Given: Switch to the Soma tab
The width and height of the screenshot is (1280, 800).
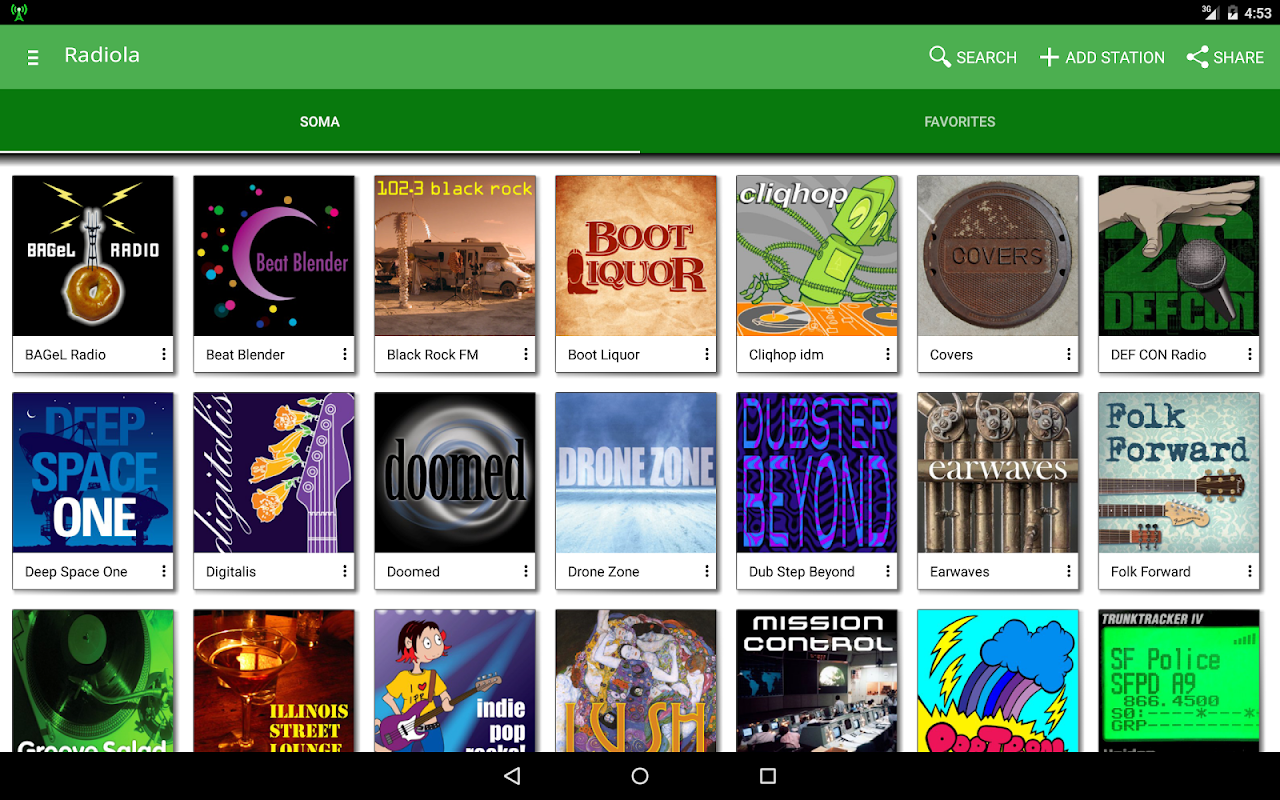Looking at the screenshot, I should [320, 122].
